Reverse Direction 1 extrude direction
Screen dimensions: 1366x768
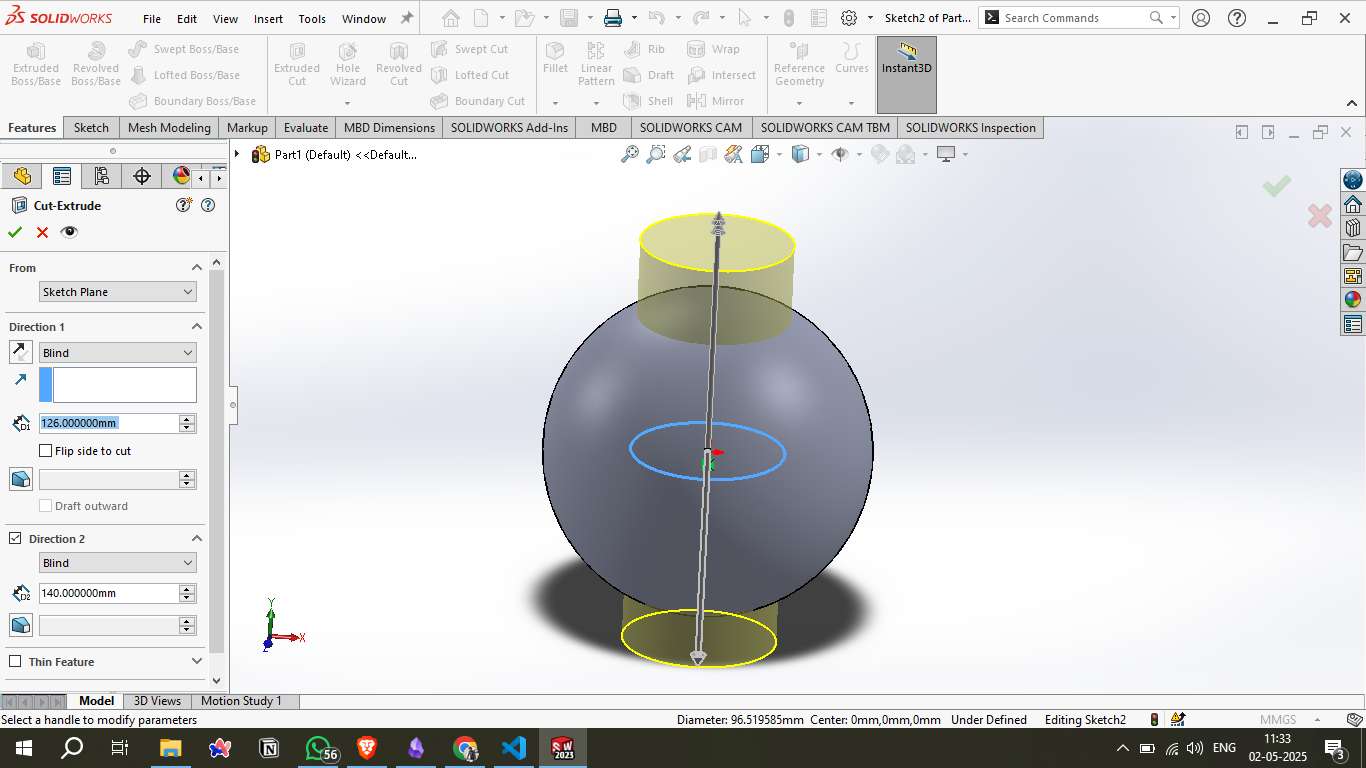pos(21,352)
